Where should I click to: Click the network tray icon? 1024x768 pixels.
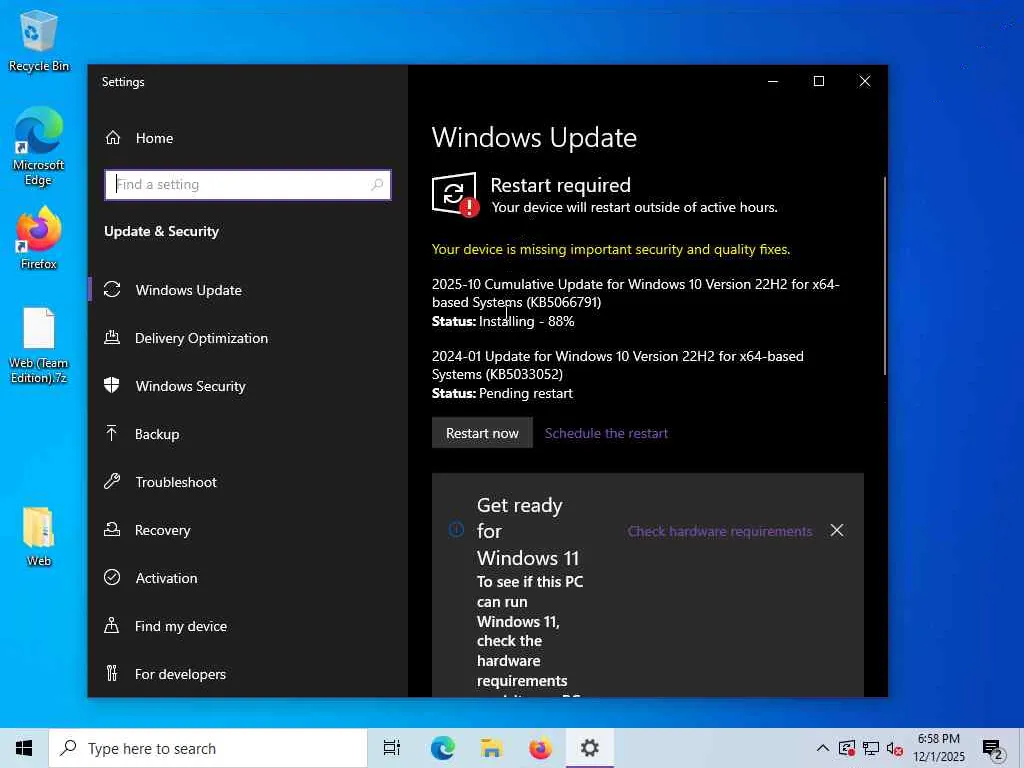pyautogui.click(x=871, y=748)
